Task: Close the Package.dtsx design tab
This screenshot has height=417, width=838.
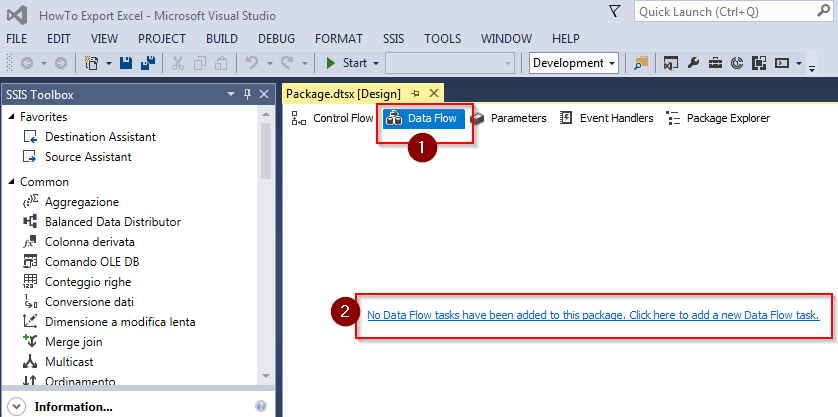Action: coord(434,94)
